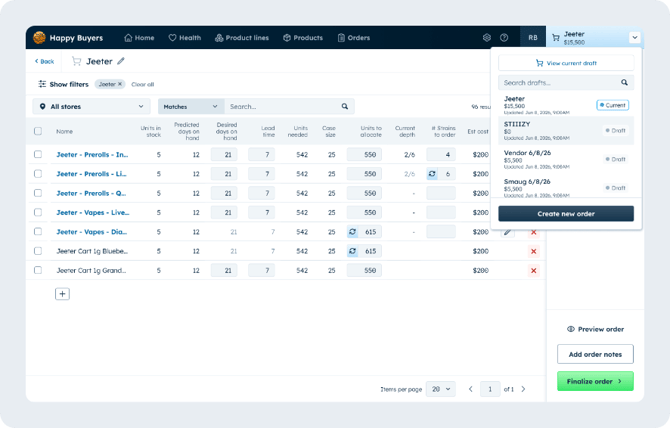Click Preview order
This screenshot has height=428, width=670.
click(595, 329)
